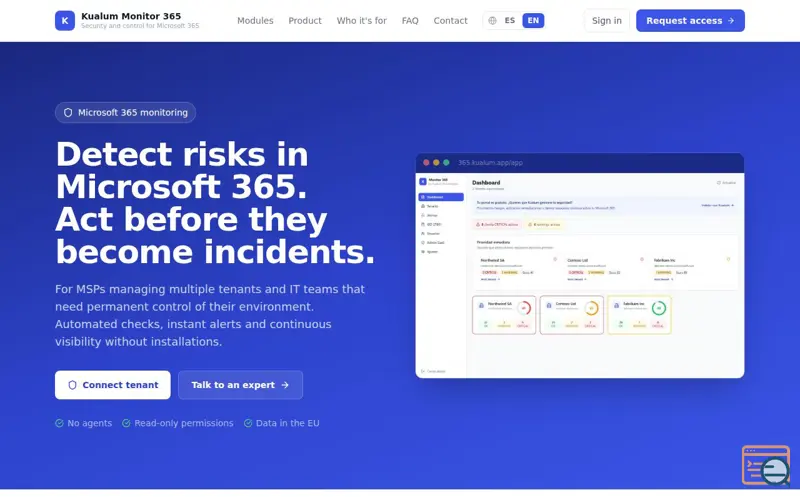This screenshot has width=800, height=500.
Task: Click the Detect risks in Microsoft 365 headline
Action: point(215,203)
